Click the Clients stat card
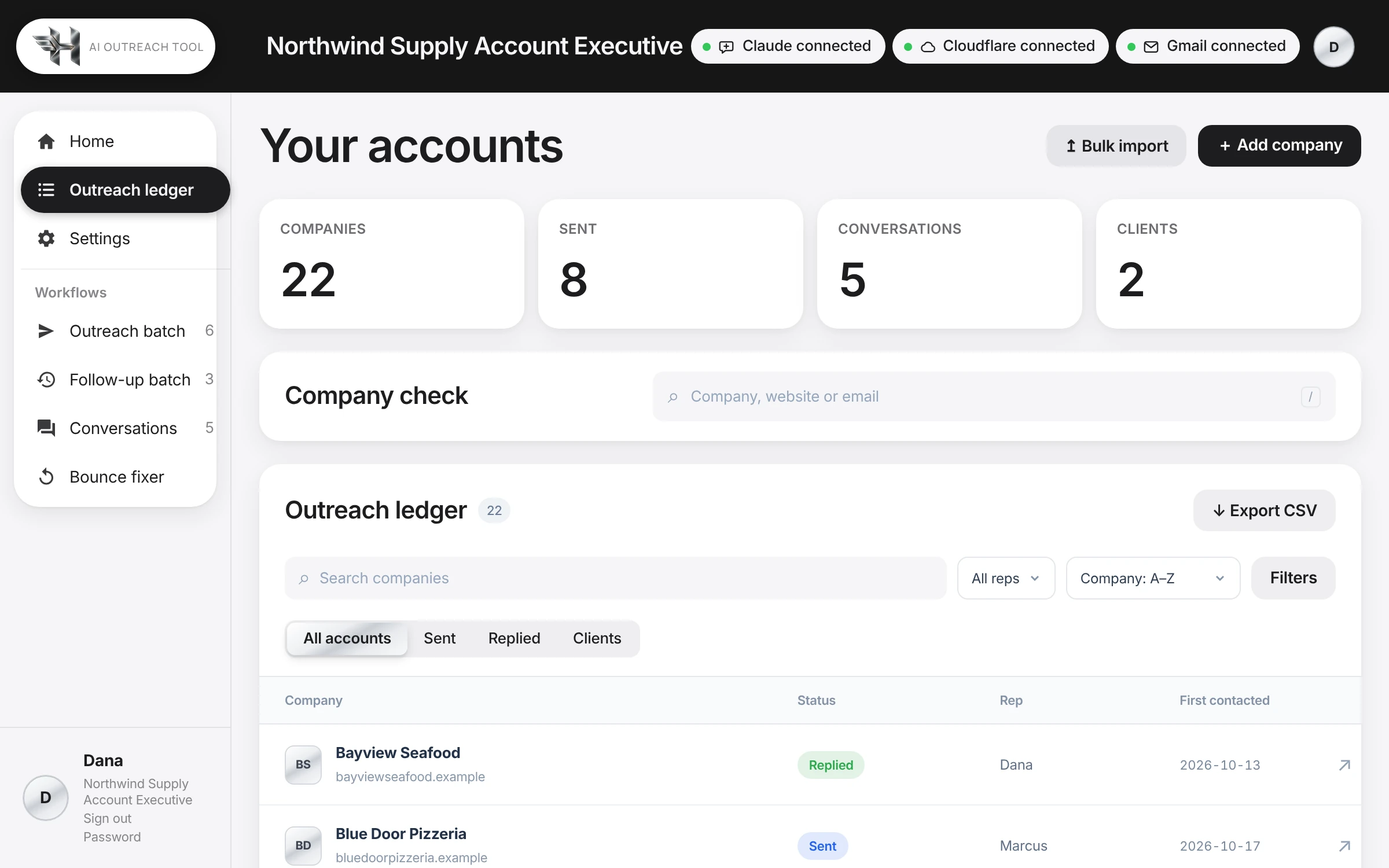This screenshot has height=868, width=1389. pyautogui.click(x=1228, y=264)
